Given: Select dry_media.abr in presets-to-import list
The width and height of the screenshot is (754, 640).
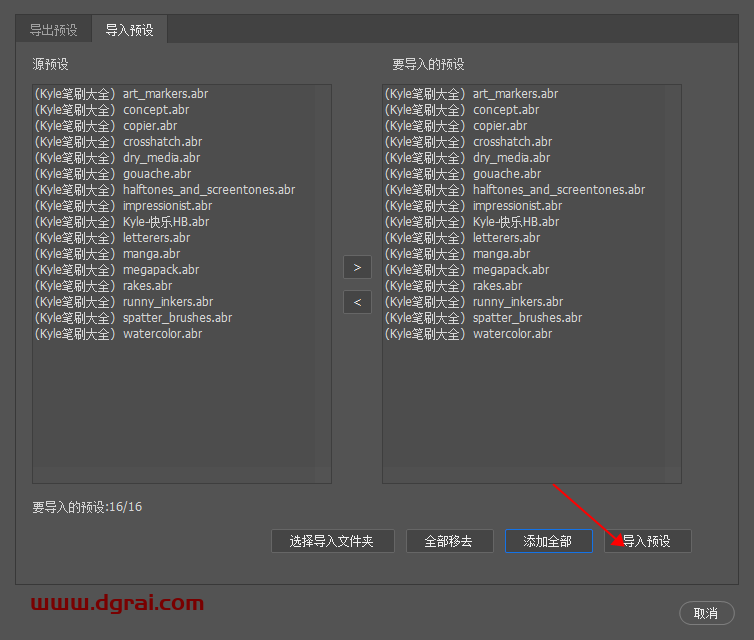Looking at the screenshot, I should click(x=467, y=158).
